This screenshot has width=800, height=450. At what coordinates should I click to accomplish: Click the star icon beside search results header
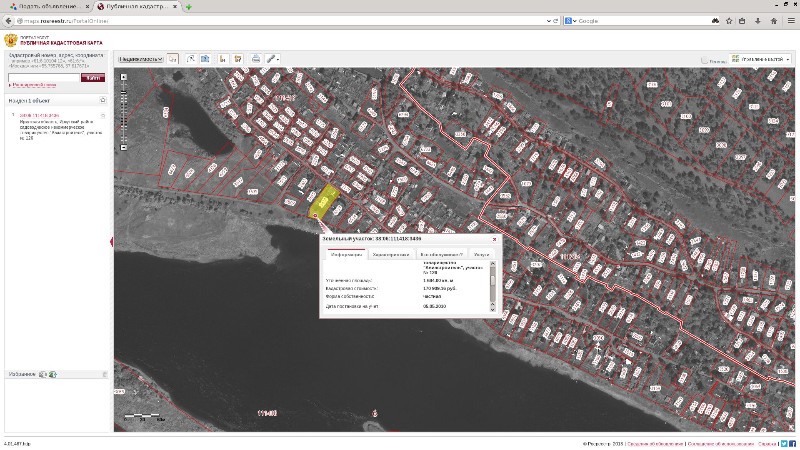click(x=103, y=101)
